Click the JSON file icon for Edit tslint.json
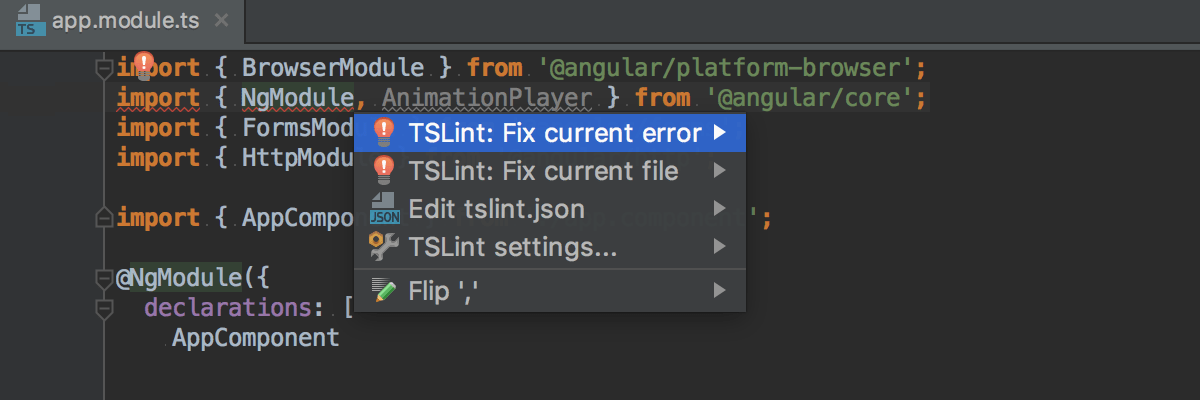The width and height of the screenshot is (1200, 400). tap(382, 209)
